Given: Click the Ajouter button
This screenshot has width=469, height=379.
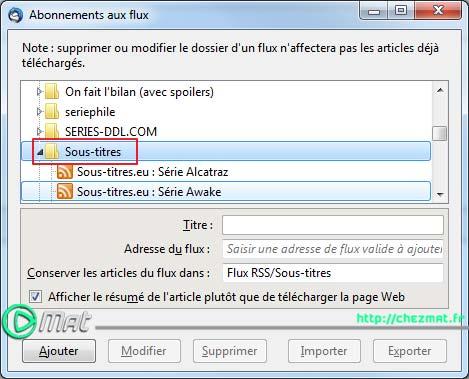Looking at the screenshot, I should pyautogui.click(x=59, y=351).
